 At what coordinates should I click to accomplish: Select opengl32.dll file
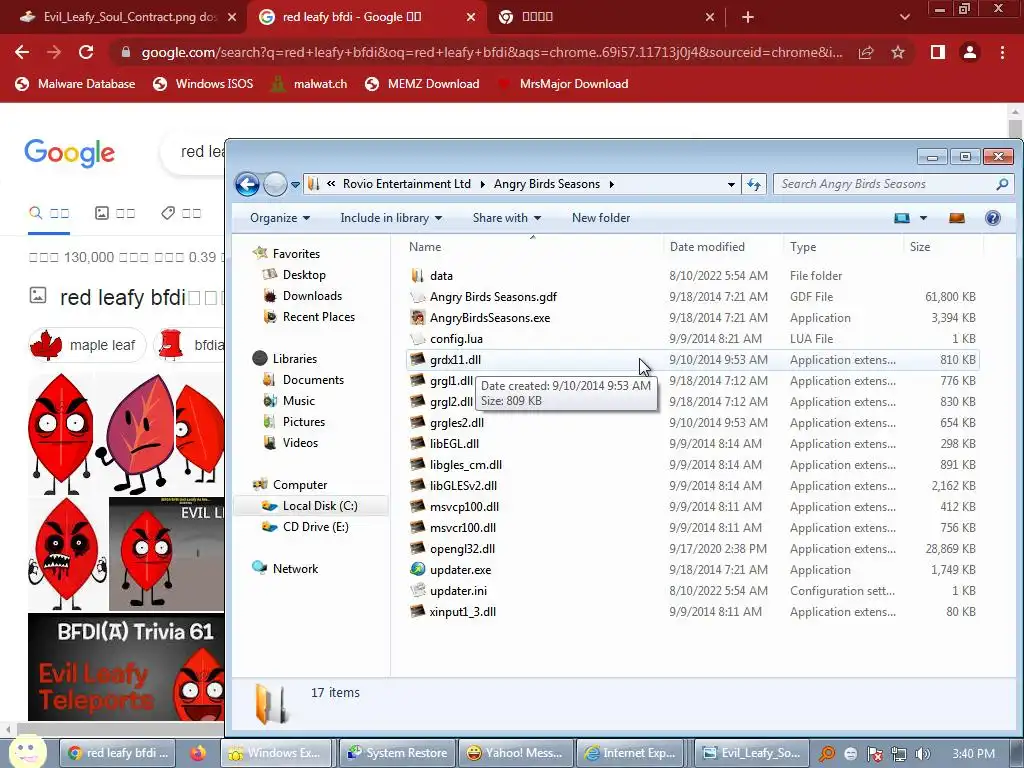692,549
